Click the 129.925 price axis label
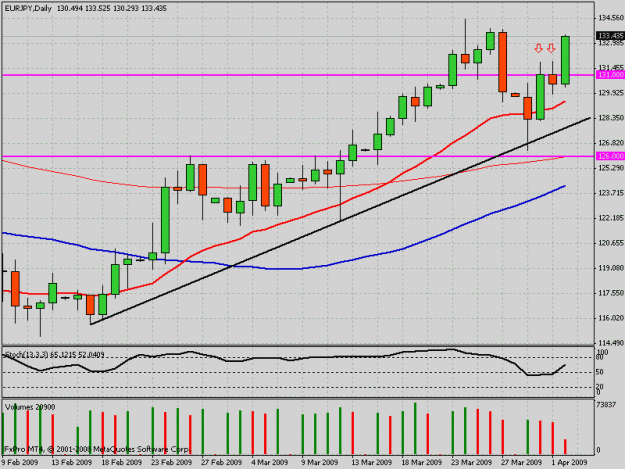 [611, 93]
